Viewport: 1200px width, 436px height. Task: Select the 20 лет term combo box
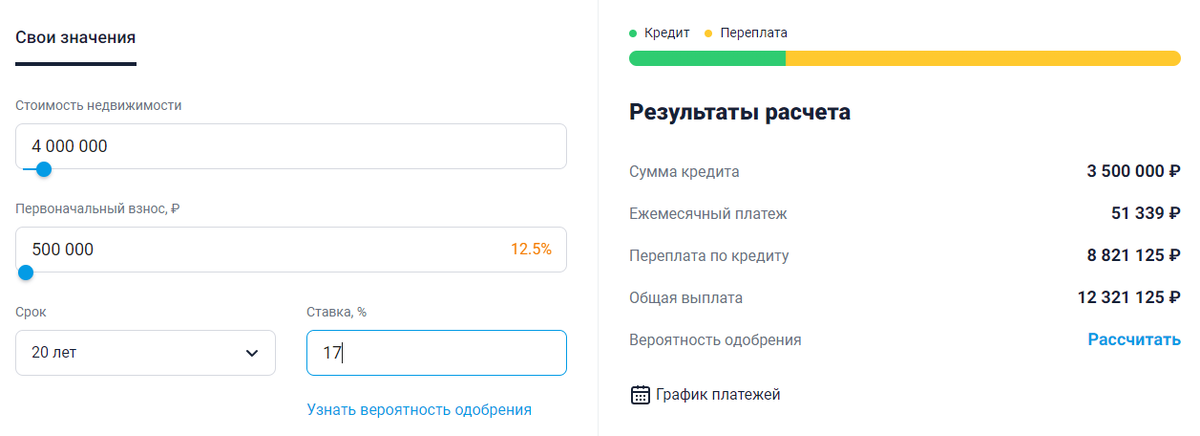pos(145,353)
